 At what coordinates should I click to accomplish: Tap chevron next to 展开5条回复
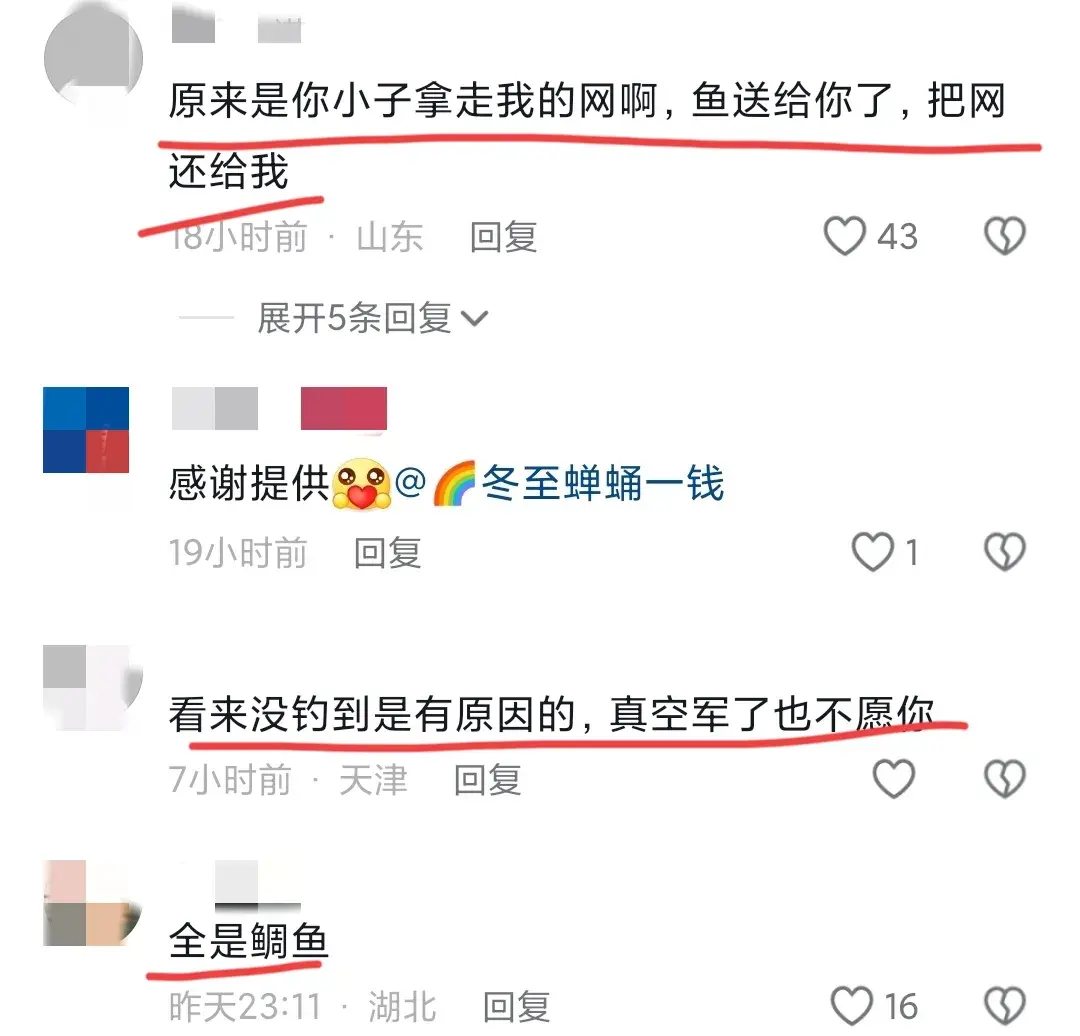pyautogui.click(x=474, y=319)
